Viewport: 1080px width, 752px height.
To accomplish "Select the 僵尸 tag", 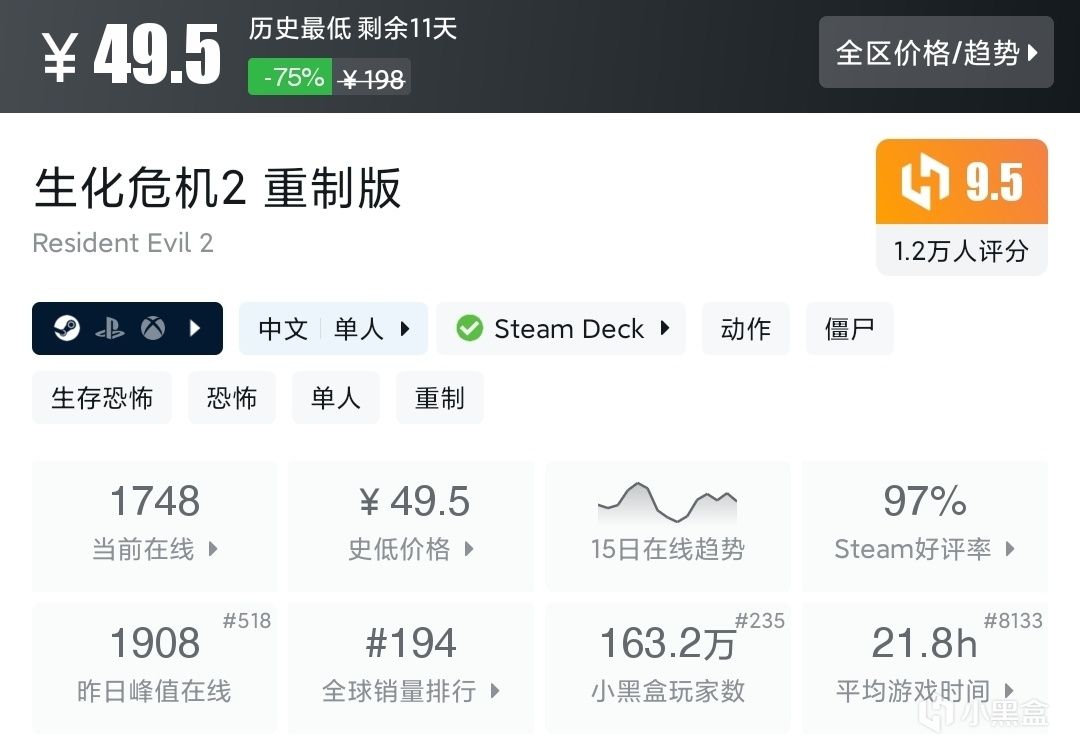I will tap(849, 328).
